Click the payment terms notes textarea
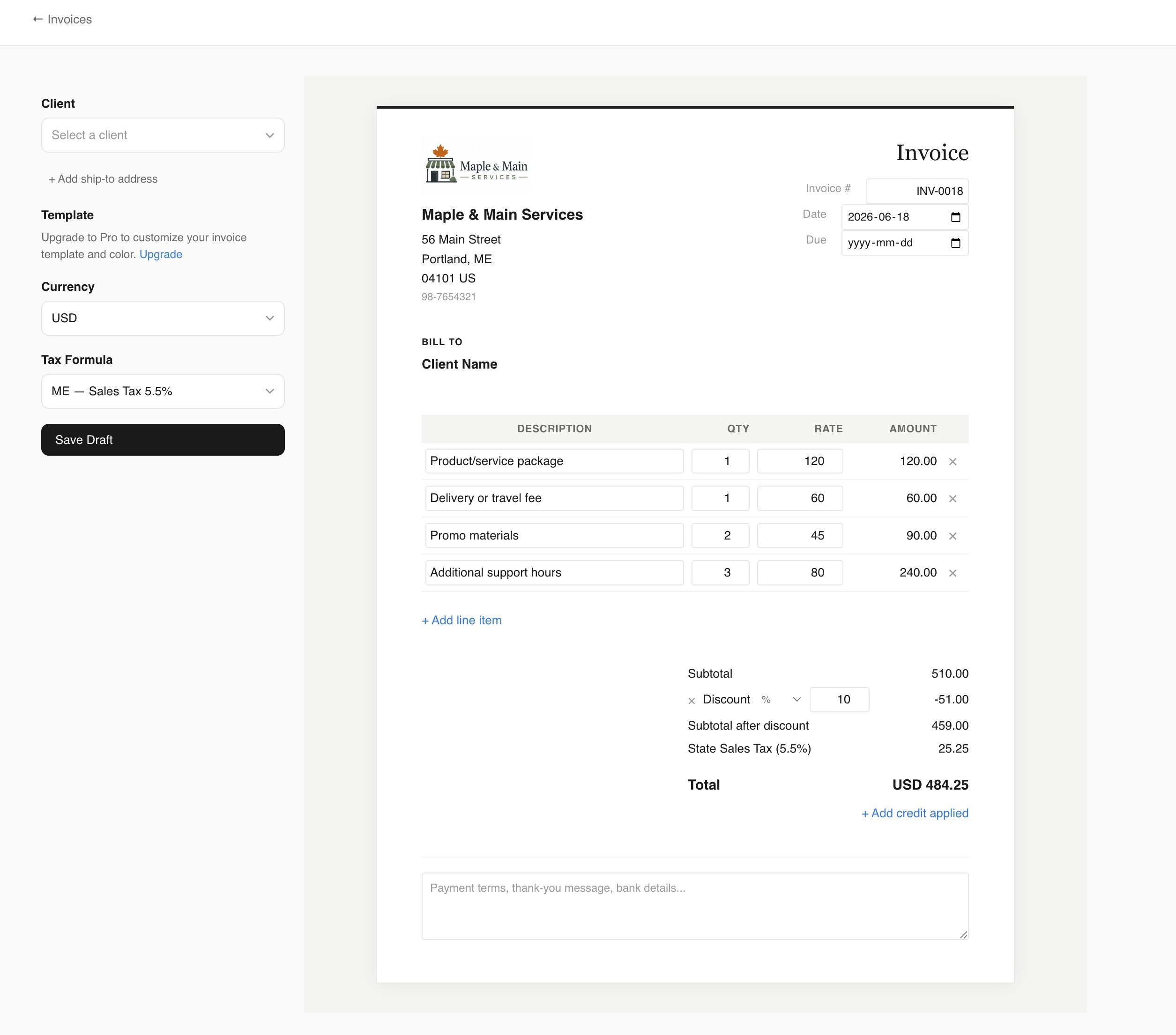 pos(694,906)
